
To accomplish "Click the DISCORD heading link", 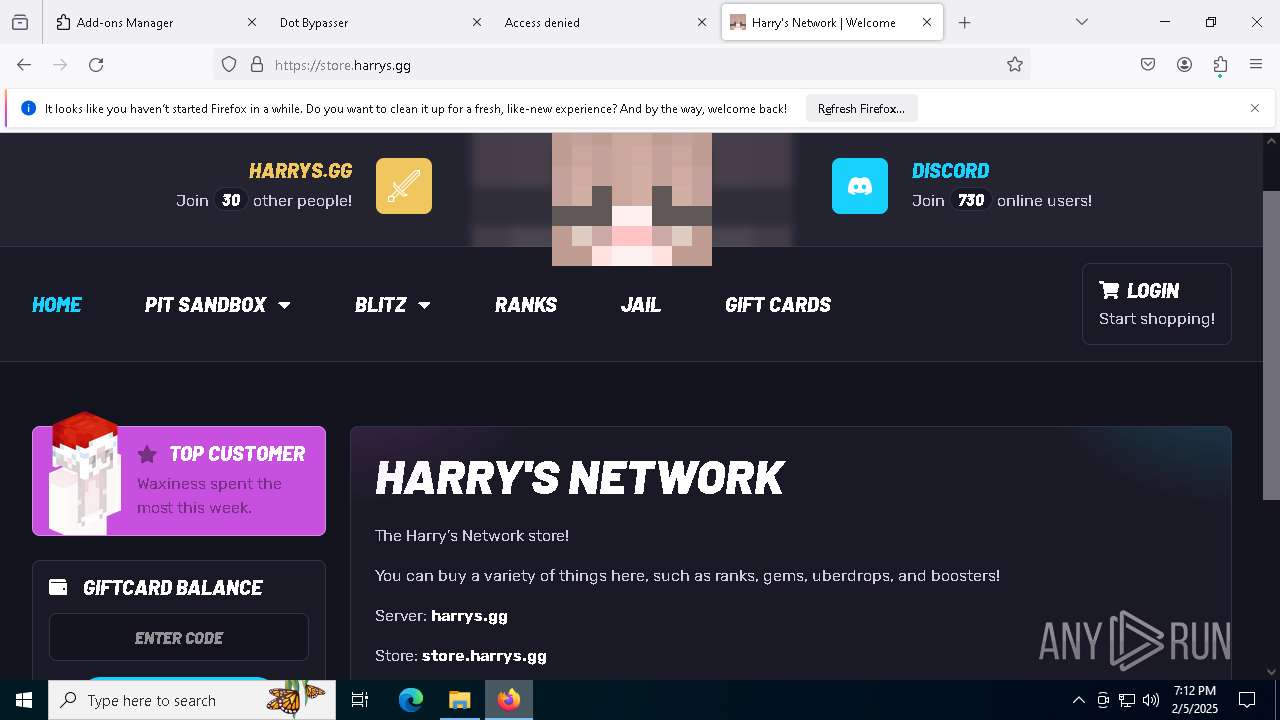I will [x=950, y=171].
